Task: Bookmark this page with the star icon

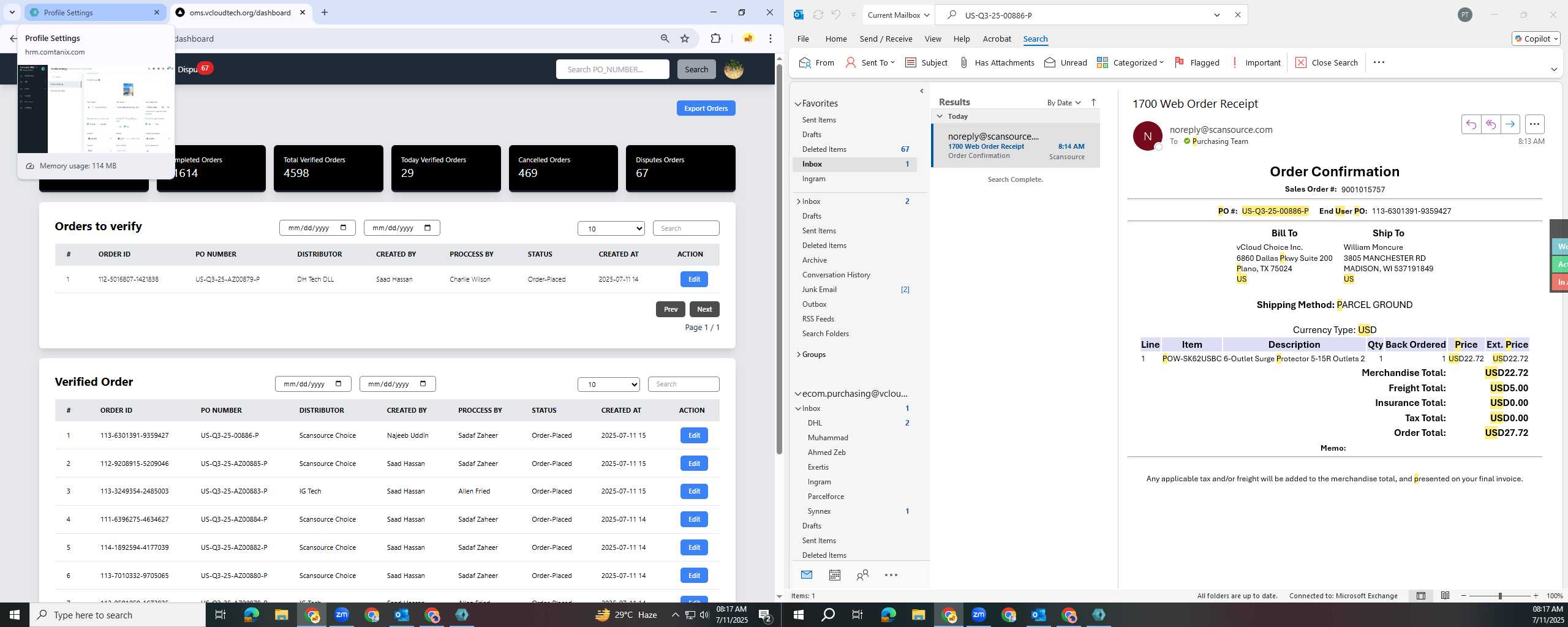Action: (685, 39)
